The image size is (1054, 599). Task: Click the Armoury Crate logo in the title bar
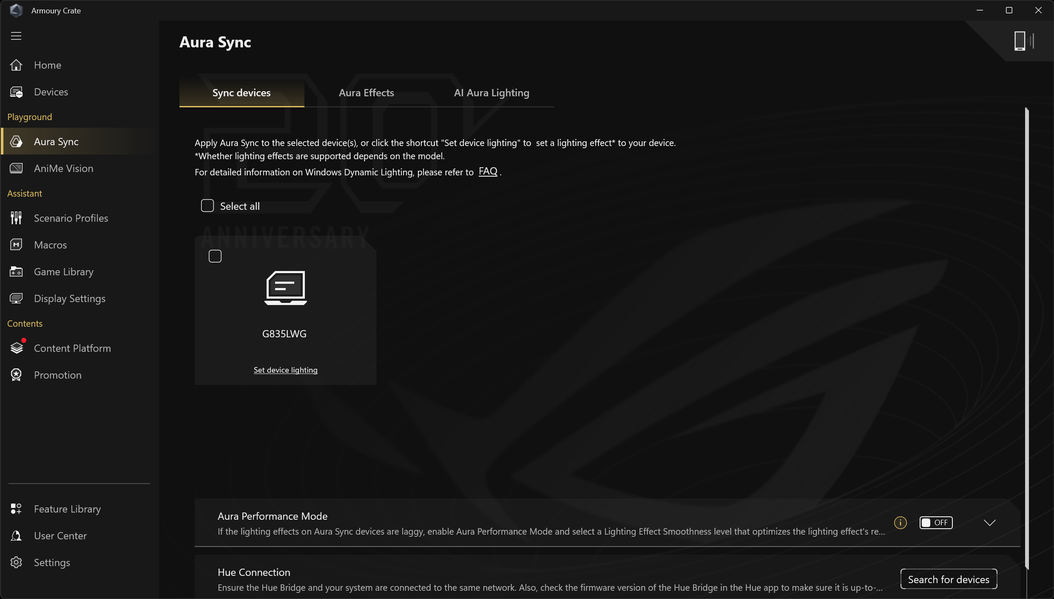(x=16, y=10)
